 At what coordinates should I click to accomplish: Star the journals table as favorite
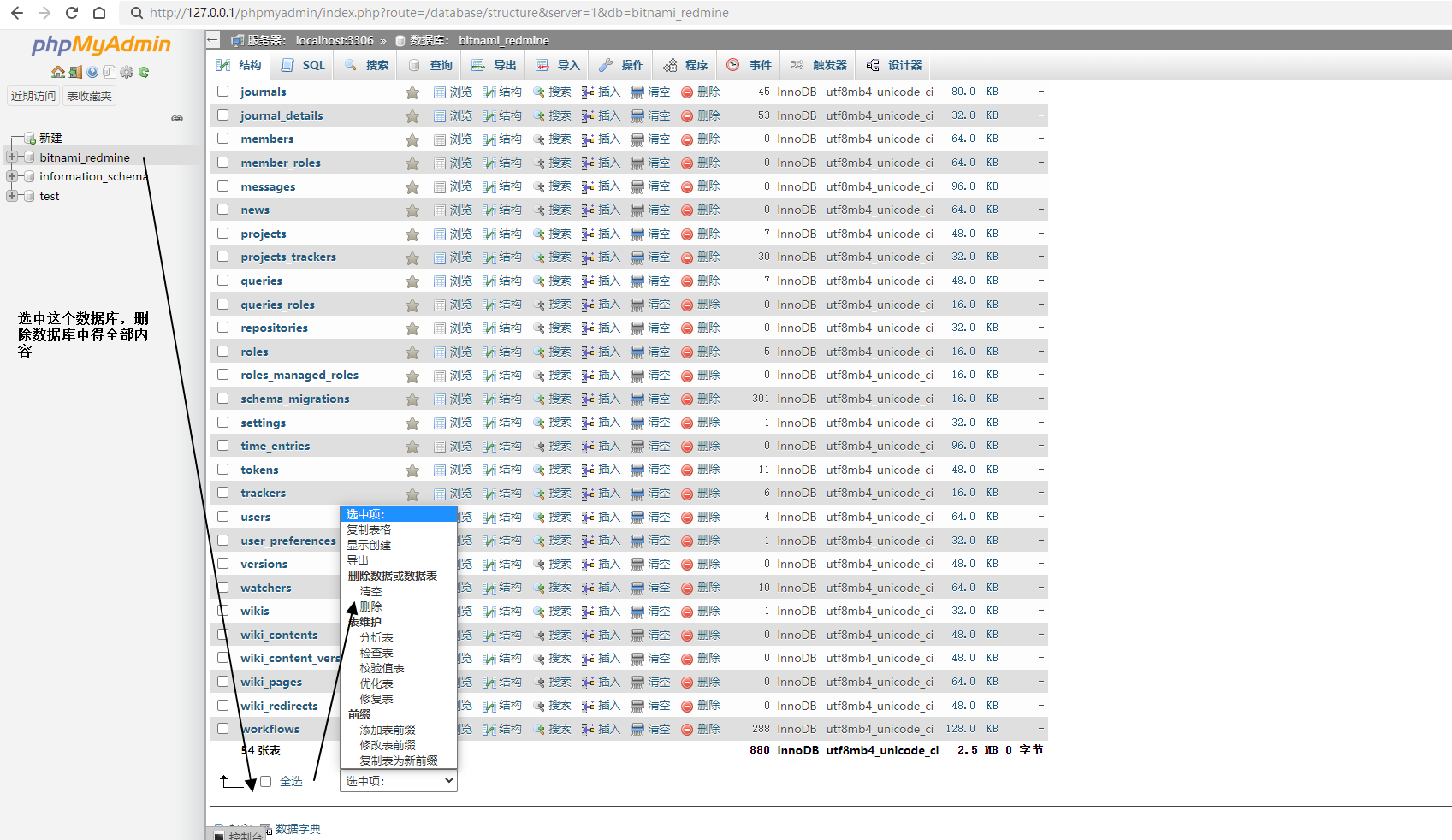point(412,92)
